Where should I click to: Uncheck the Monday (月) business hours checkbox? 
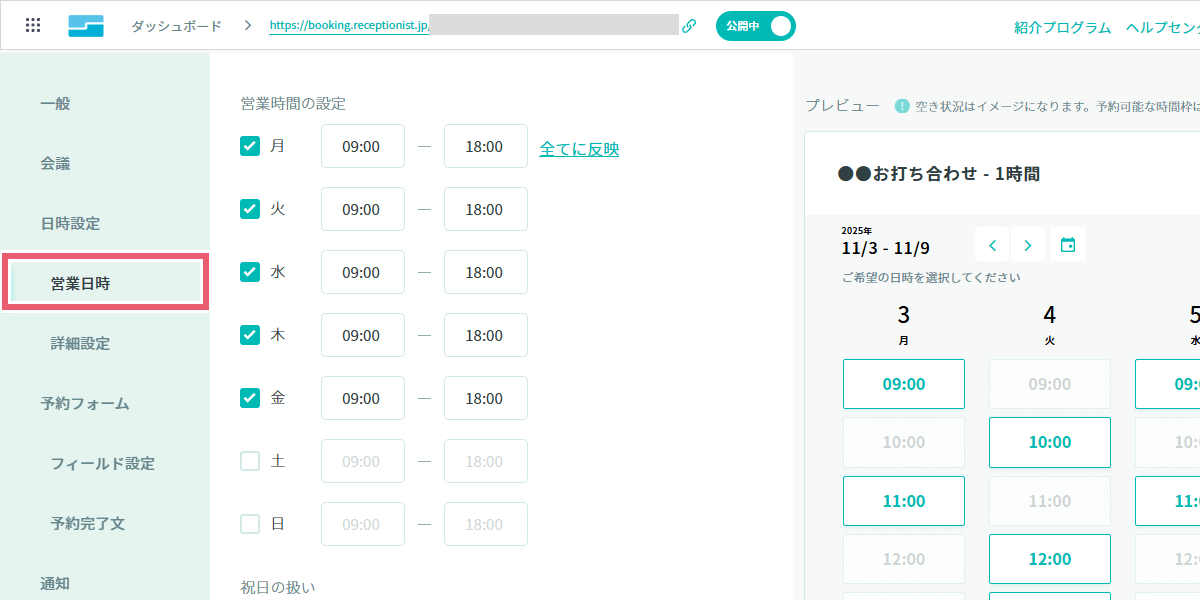249,145
